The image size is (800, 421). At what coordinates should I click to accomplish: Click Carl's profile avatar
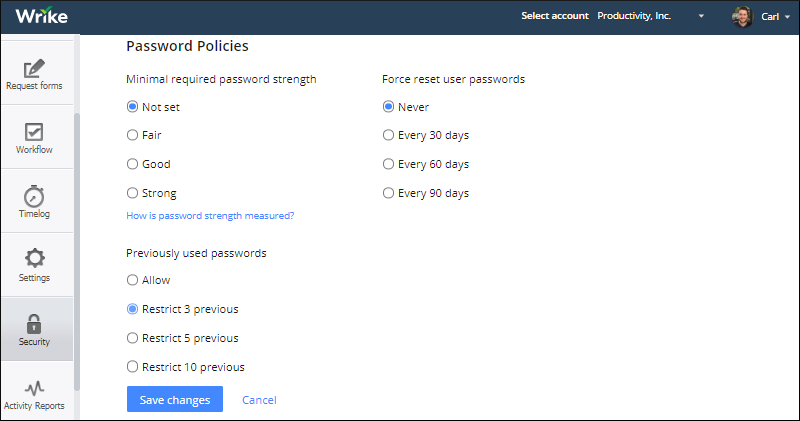[x=742, y=16]
